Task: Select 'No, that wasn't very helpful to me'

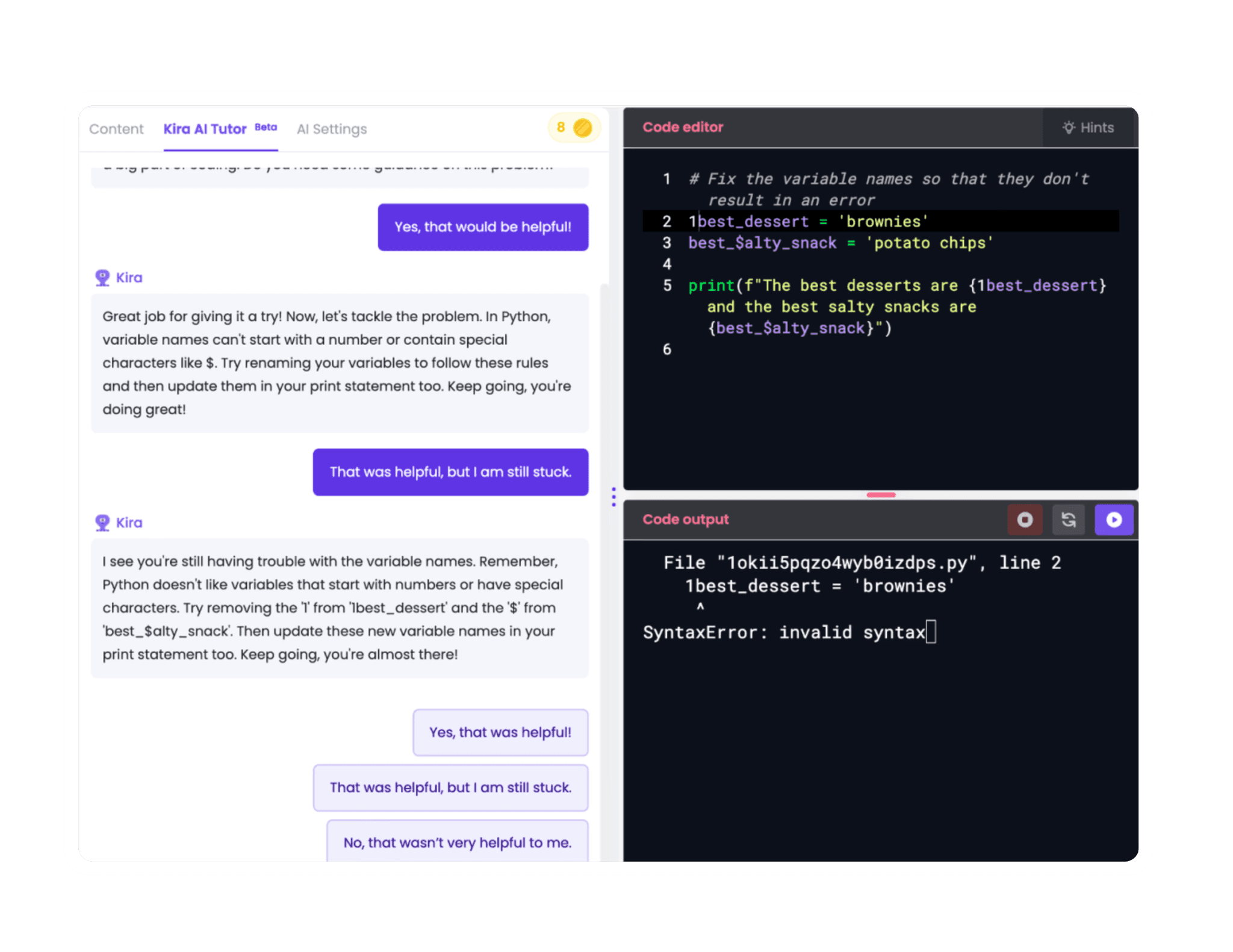Action: click(457, 842)
